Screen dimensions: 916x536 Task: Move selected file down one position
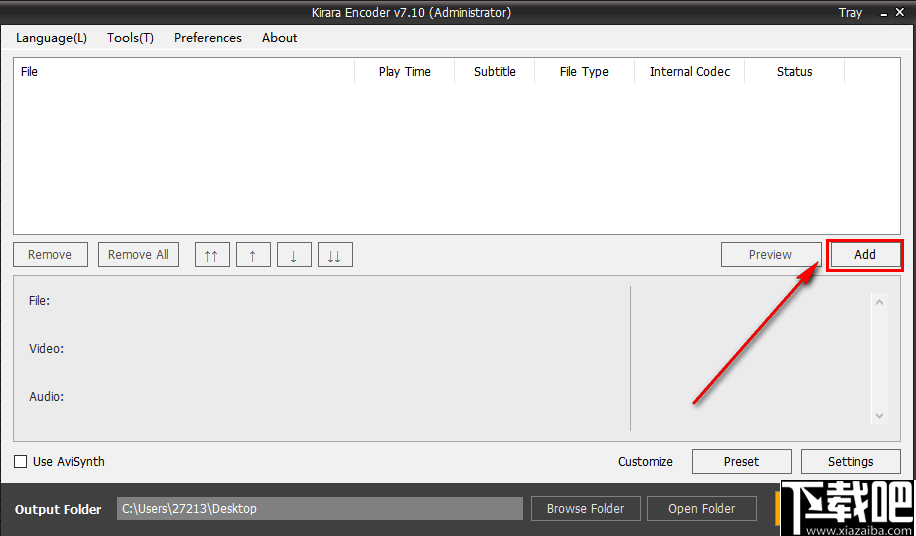[x=294, y=255]
